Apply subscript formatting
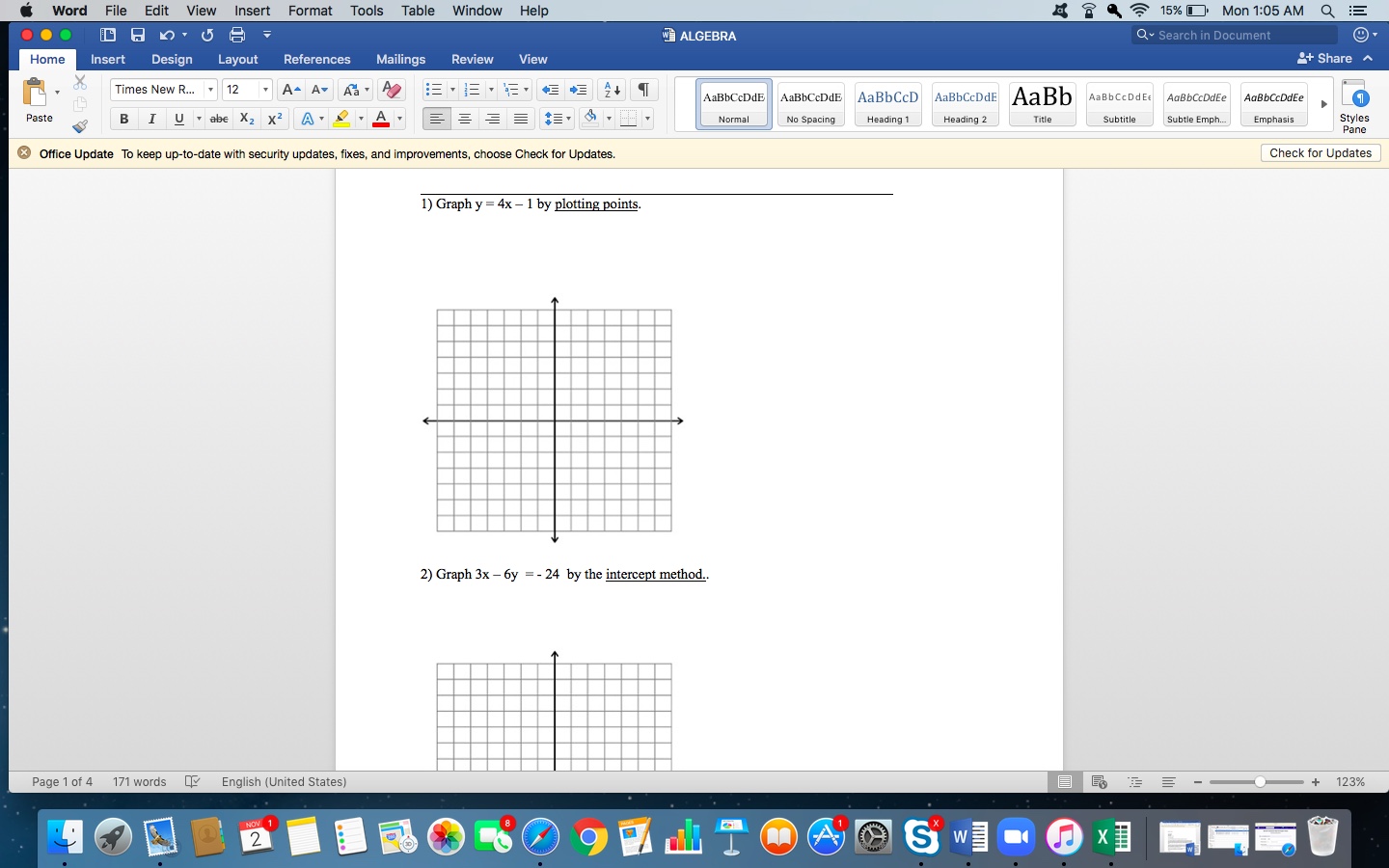 click(x=247, y=119)
